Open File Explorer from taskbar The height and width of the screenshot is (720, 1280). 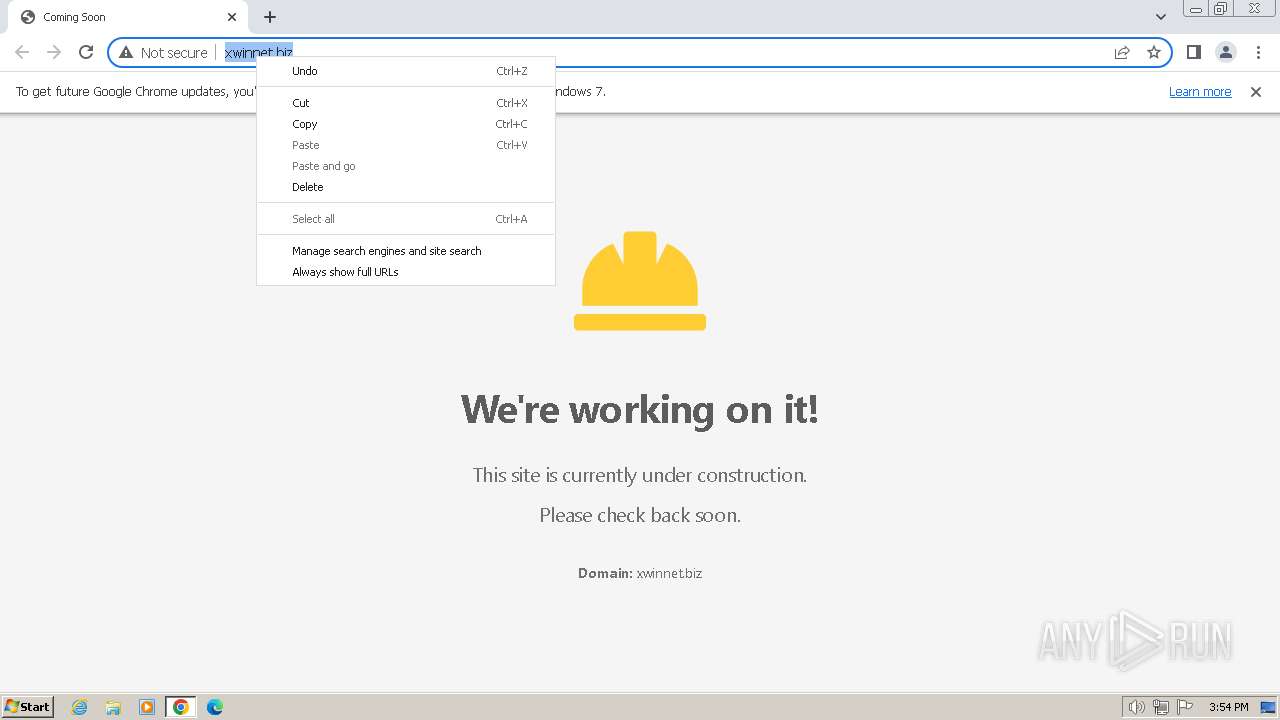click(x=113, y=707)
